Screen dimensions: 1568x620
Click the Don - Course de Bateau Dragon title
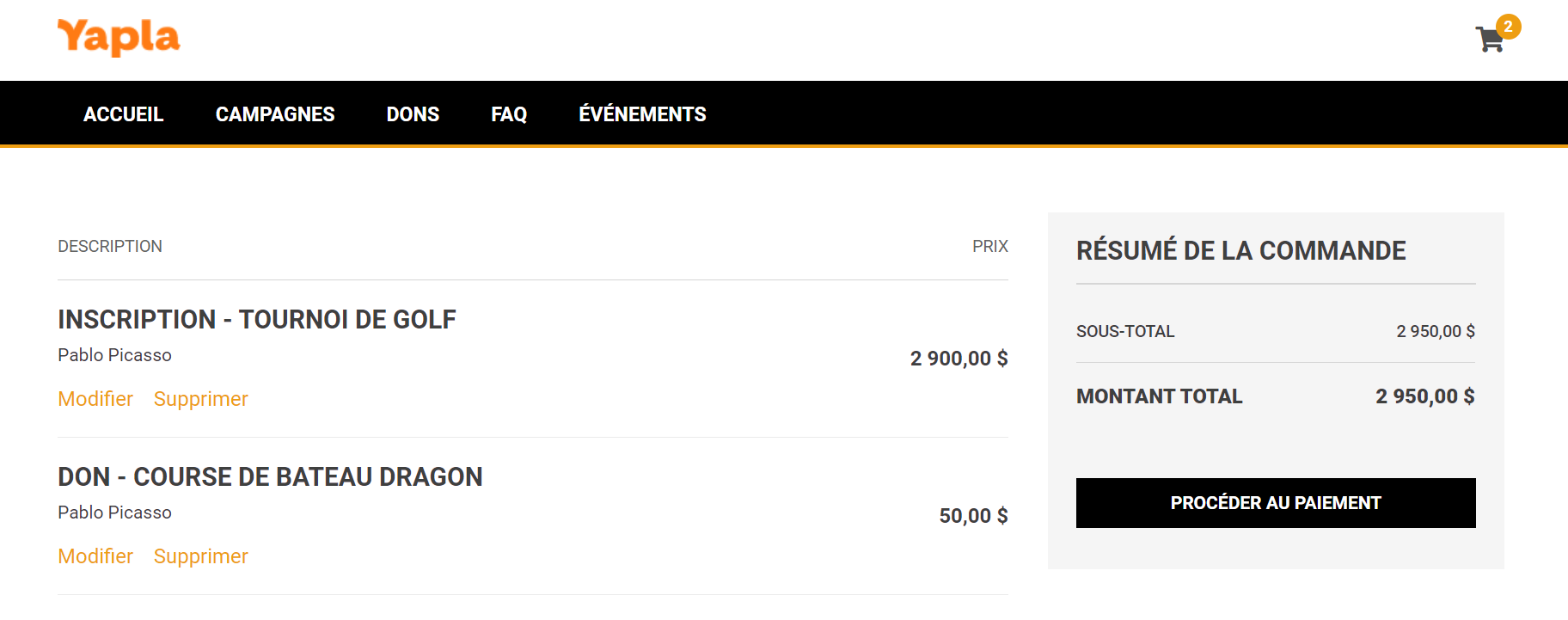click(270, 476)
